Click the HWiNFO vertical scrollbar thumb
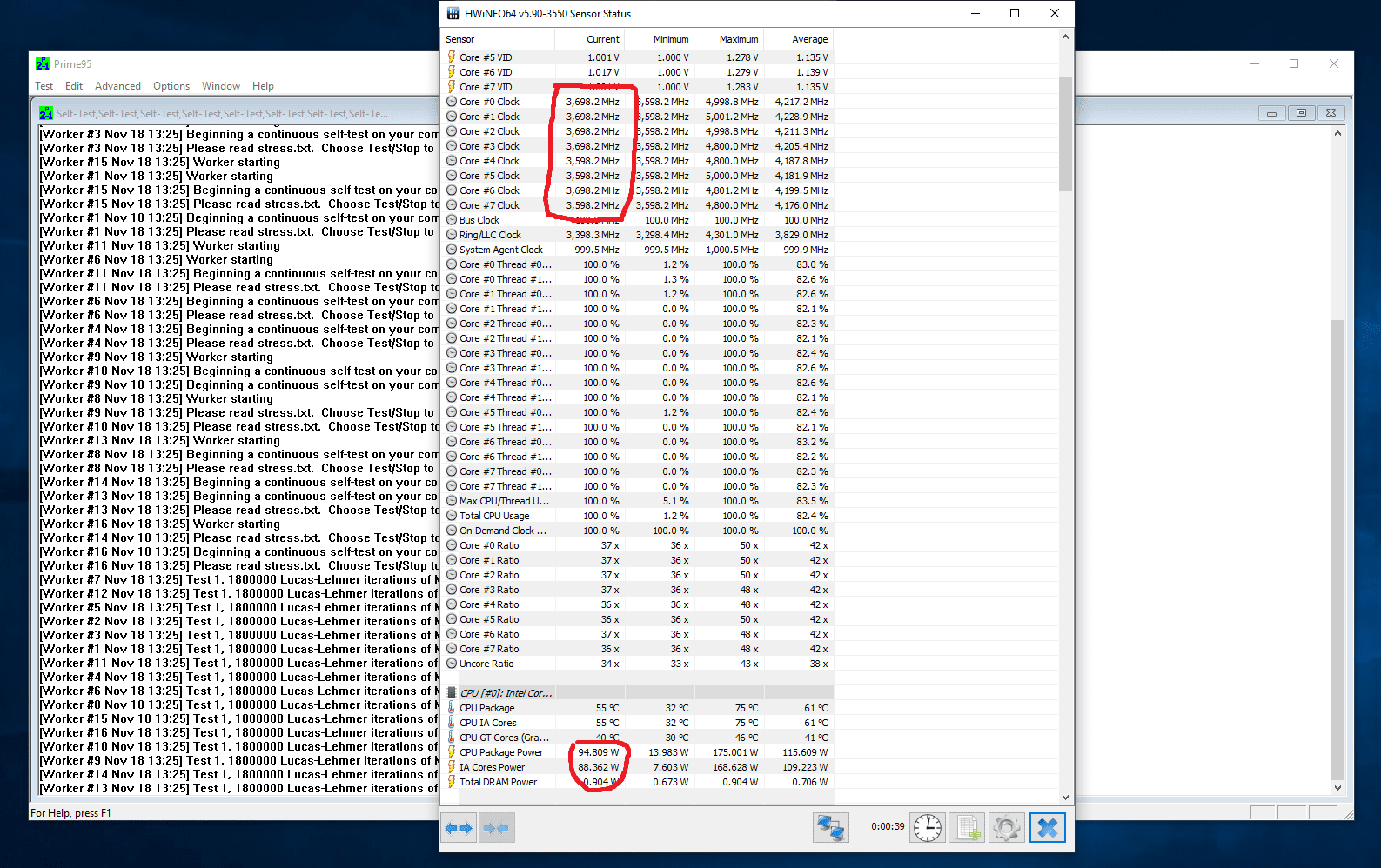 pos(1065,134)
